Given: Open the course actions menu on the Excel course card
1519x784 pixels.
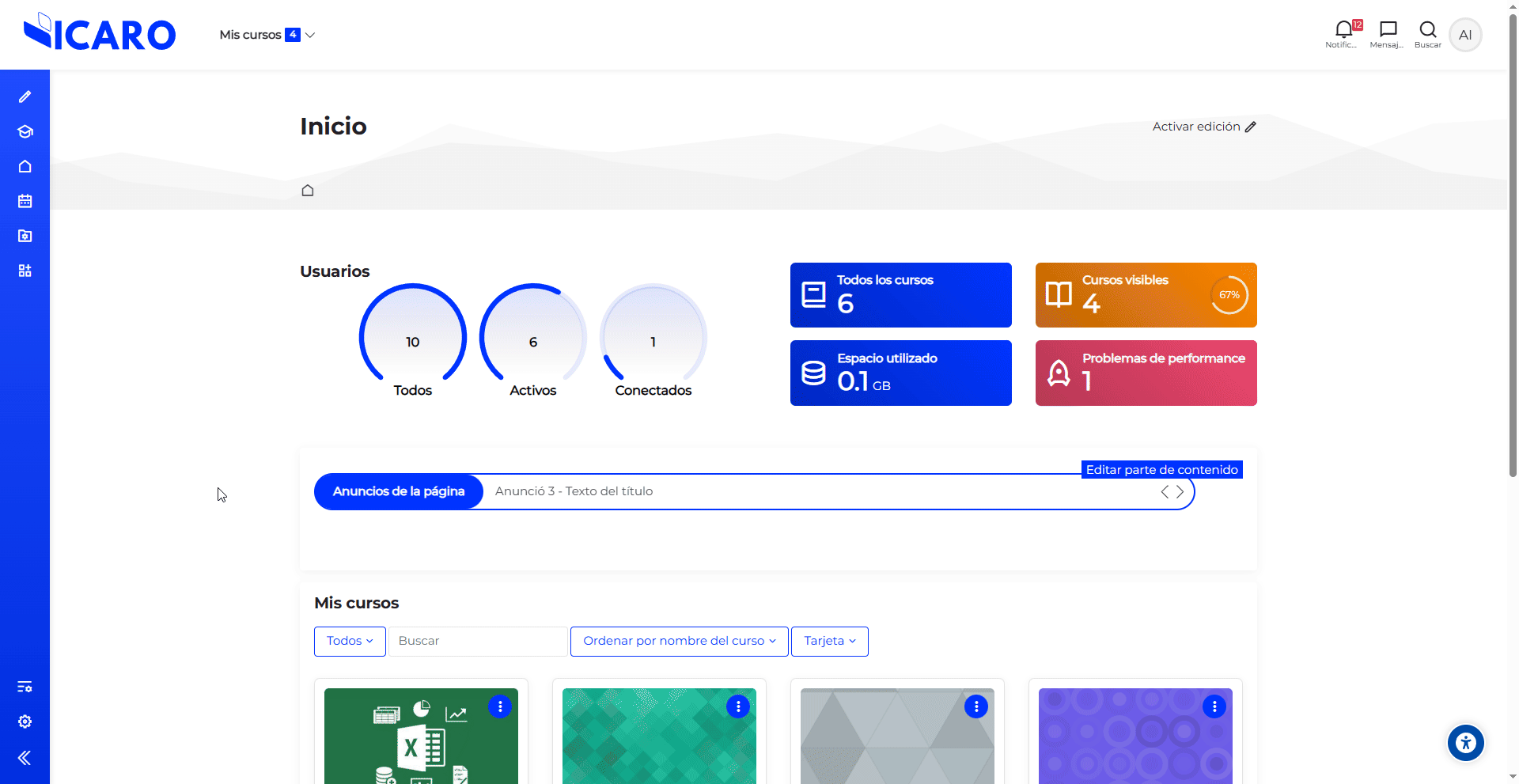Looking at the screenshot, I should pyautogui.click(x=500, y=706).
